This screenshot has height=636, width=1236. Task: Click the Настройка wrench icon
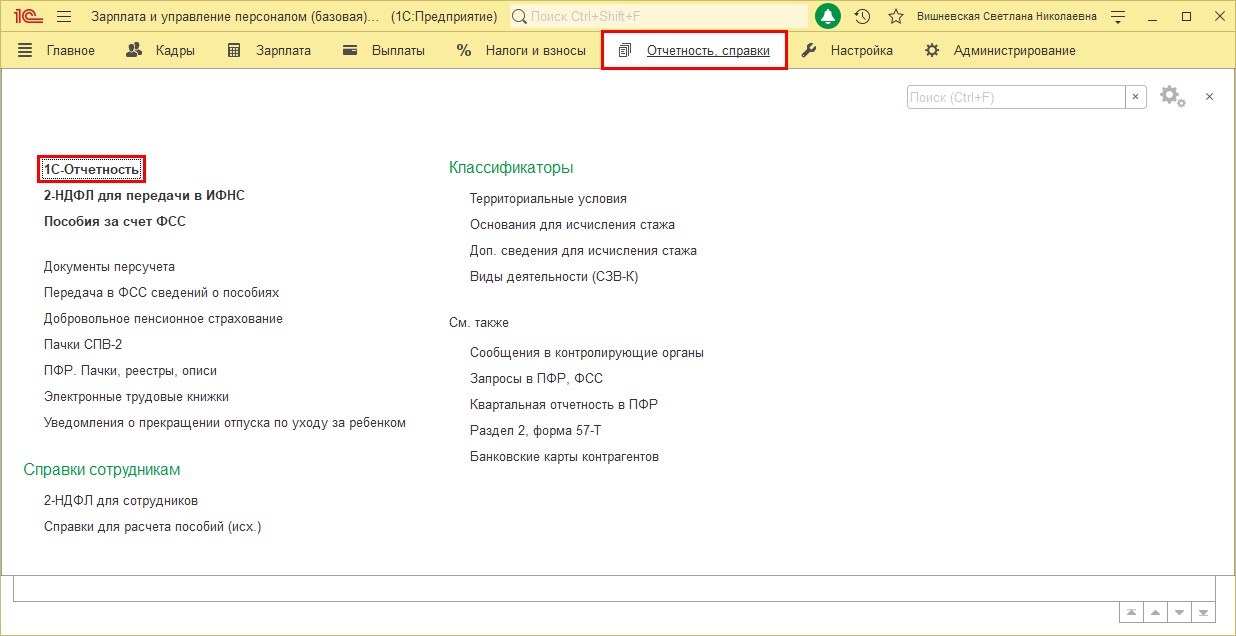pyautogui.click(x=809, y=50)
